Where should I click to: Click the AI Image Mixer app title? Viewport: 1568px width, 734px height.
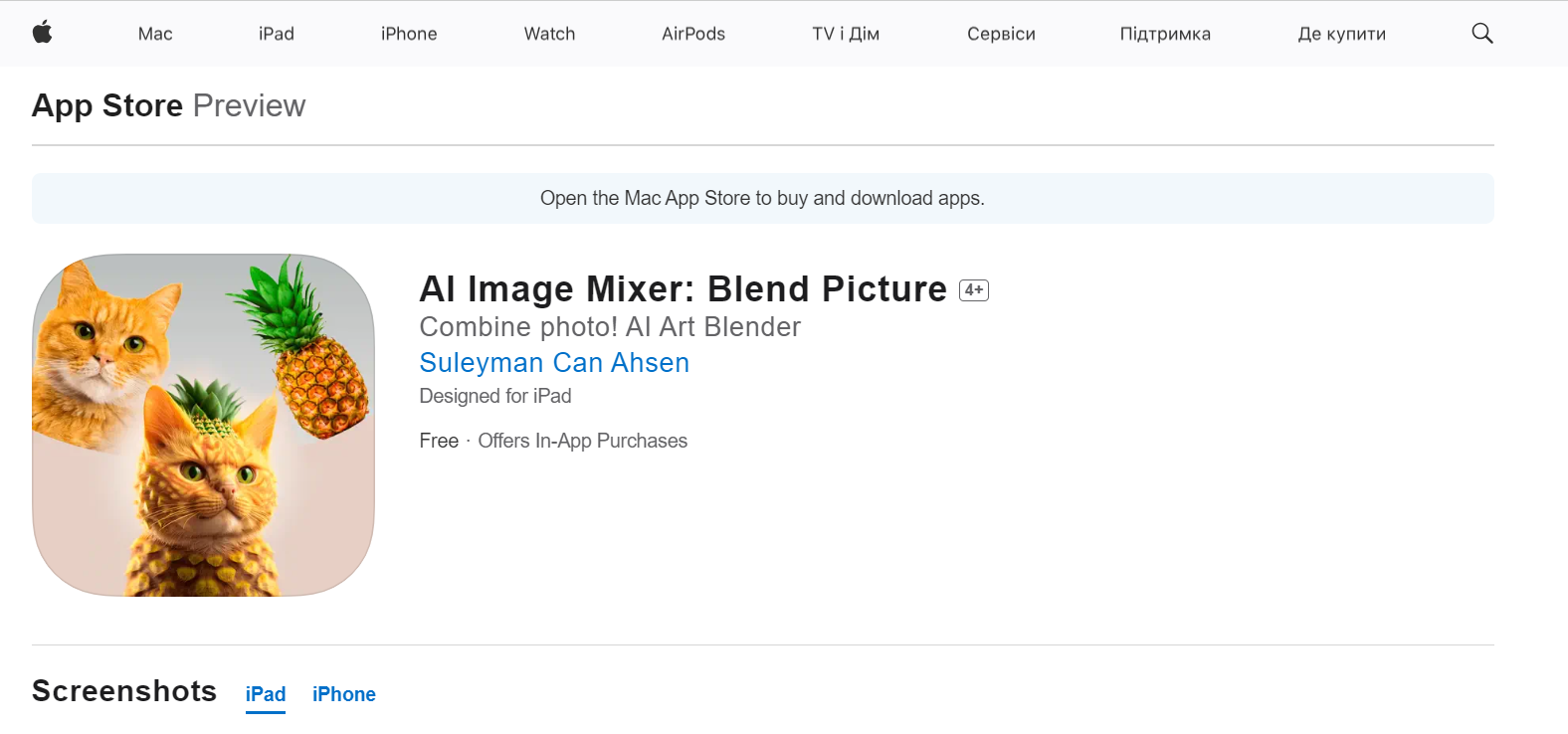(x=683, y=289)
